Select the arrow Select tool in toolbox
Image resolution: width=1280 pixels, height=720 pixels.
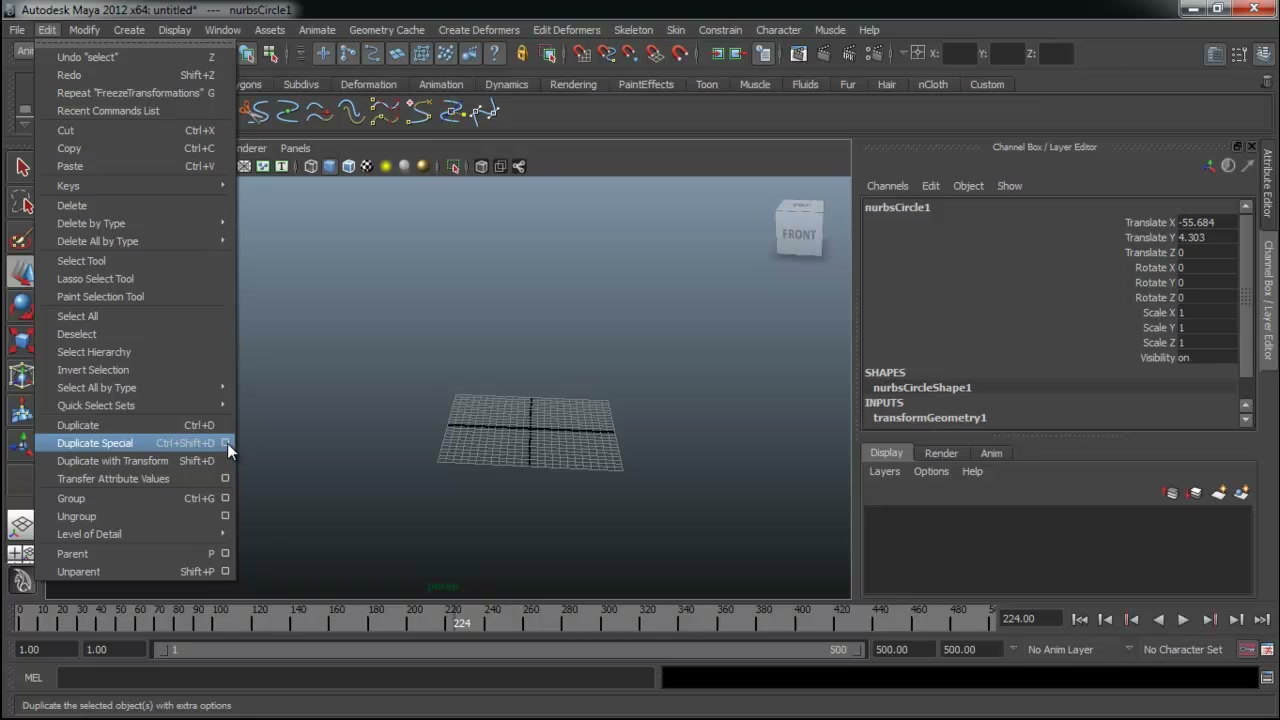pyautogui.click(x=22, y=167)
